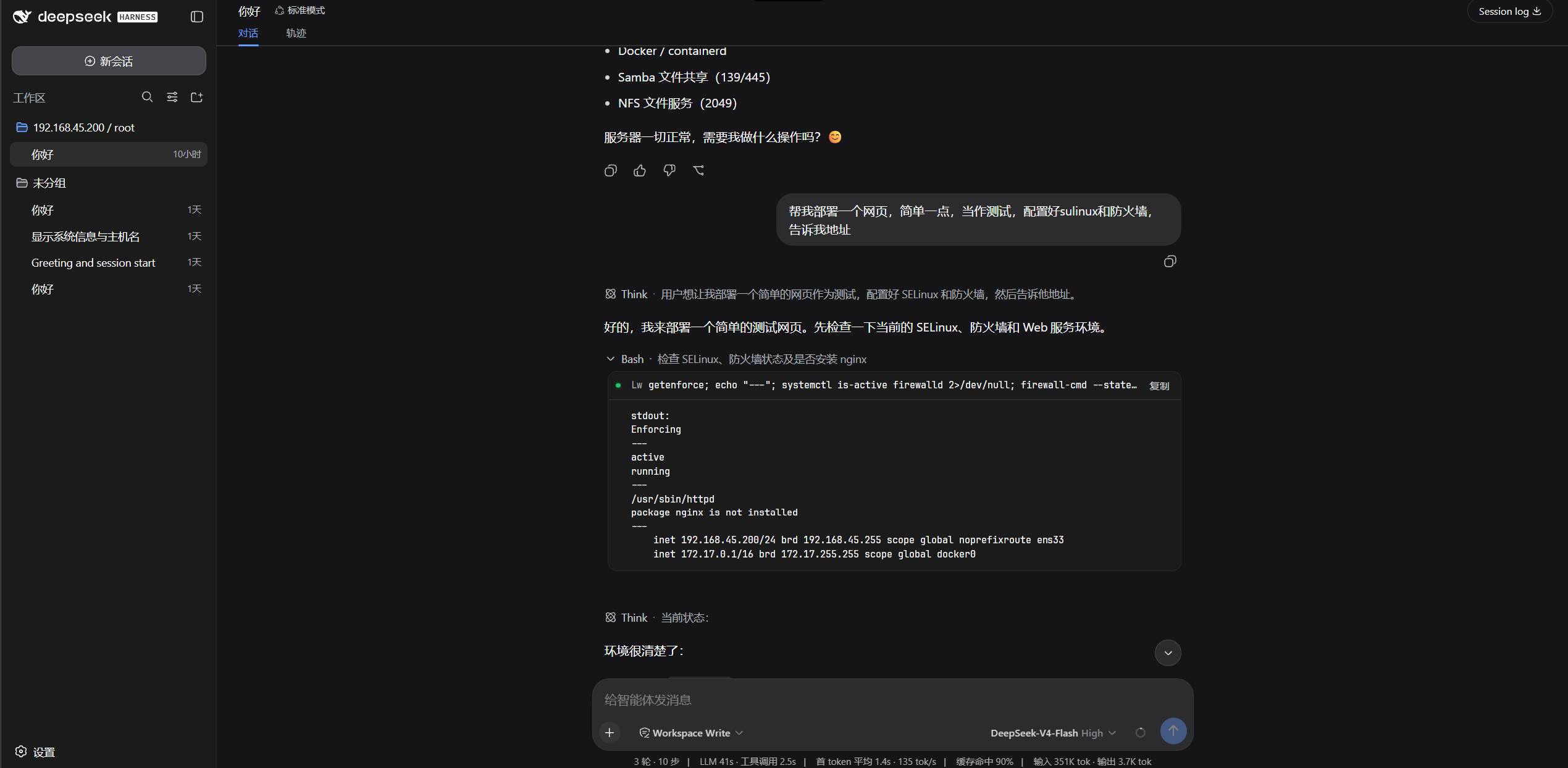The height and width of the screenshot is (768, 1568).
Task: Switch to the 对话 tab
Action: [x=248, y=33]
